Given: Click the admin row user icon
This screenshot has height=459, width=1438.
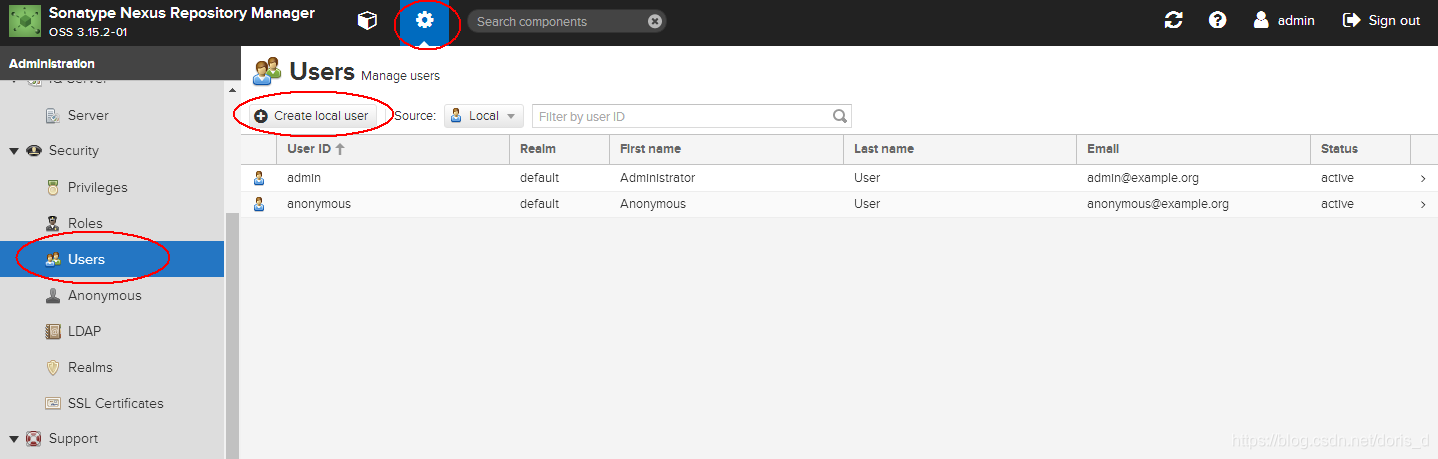Looking at the screenshot, I should pos(259,178).
